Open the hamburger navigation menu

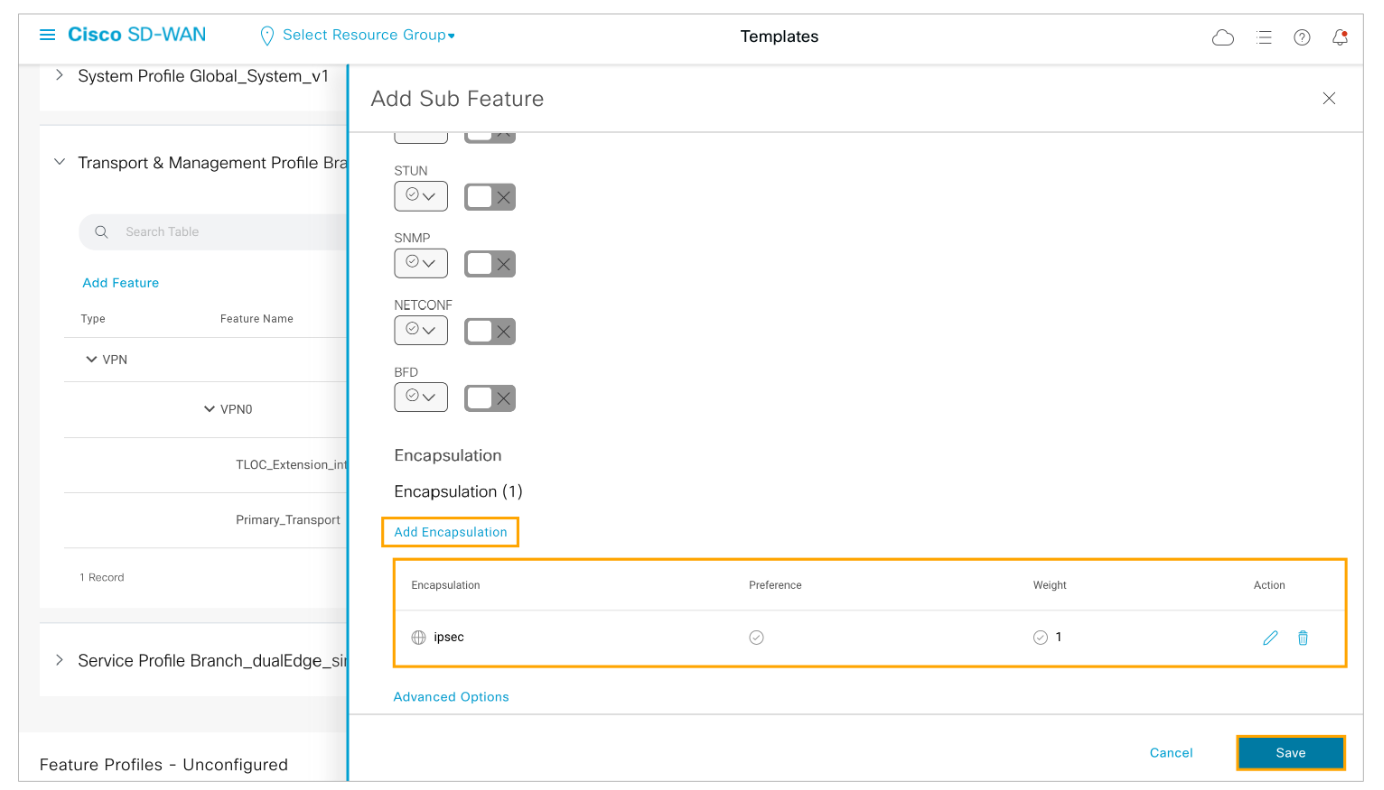tap(47, 35)
